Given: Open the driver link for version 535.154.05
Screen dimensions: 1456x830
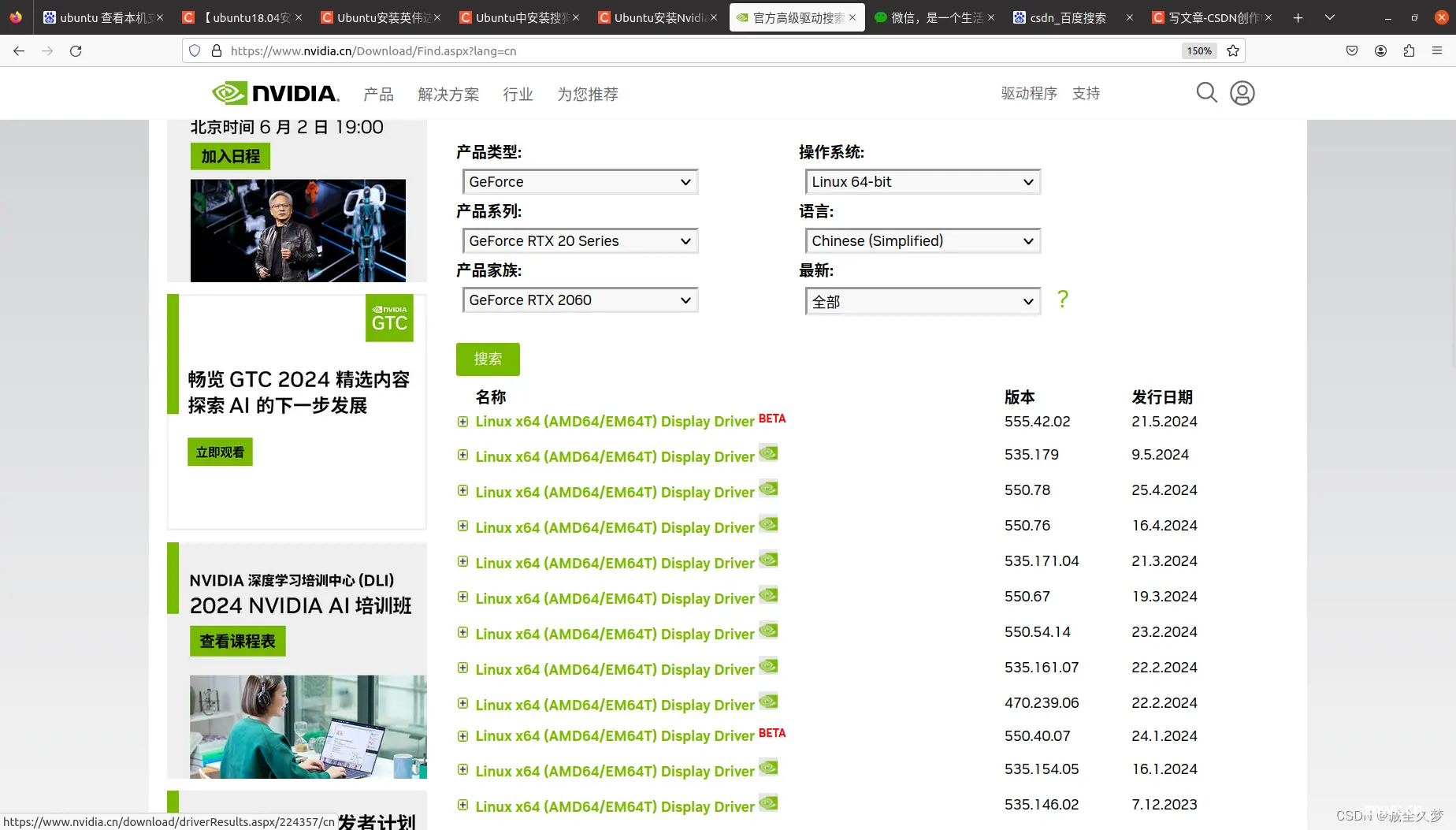Looking at the screenshot, I should click(x=615, y=771).
